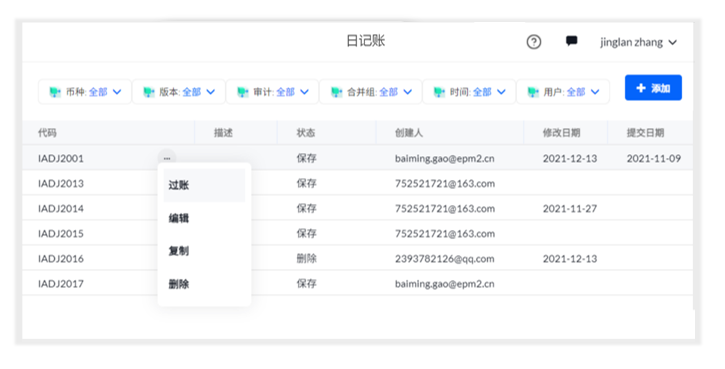725x369 pixels.
Task: Expand the 时间 filter chevron
Action: pyautogui.click(x=501, y=92)
